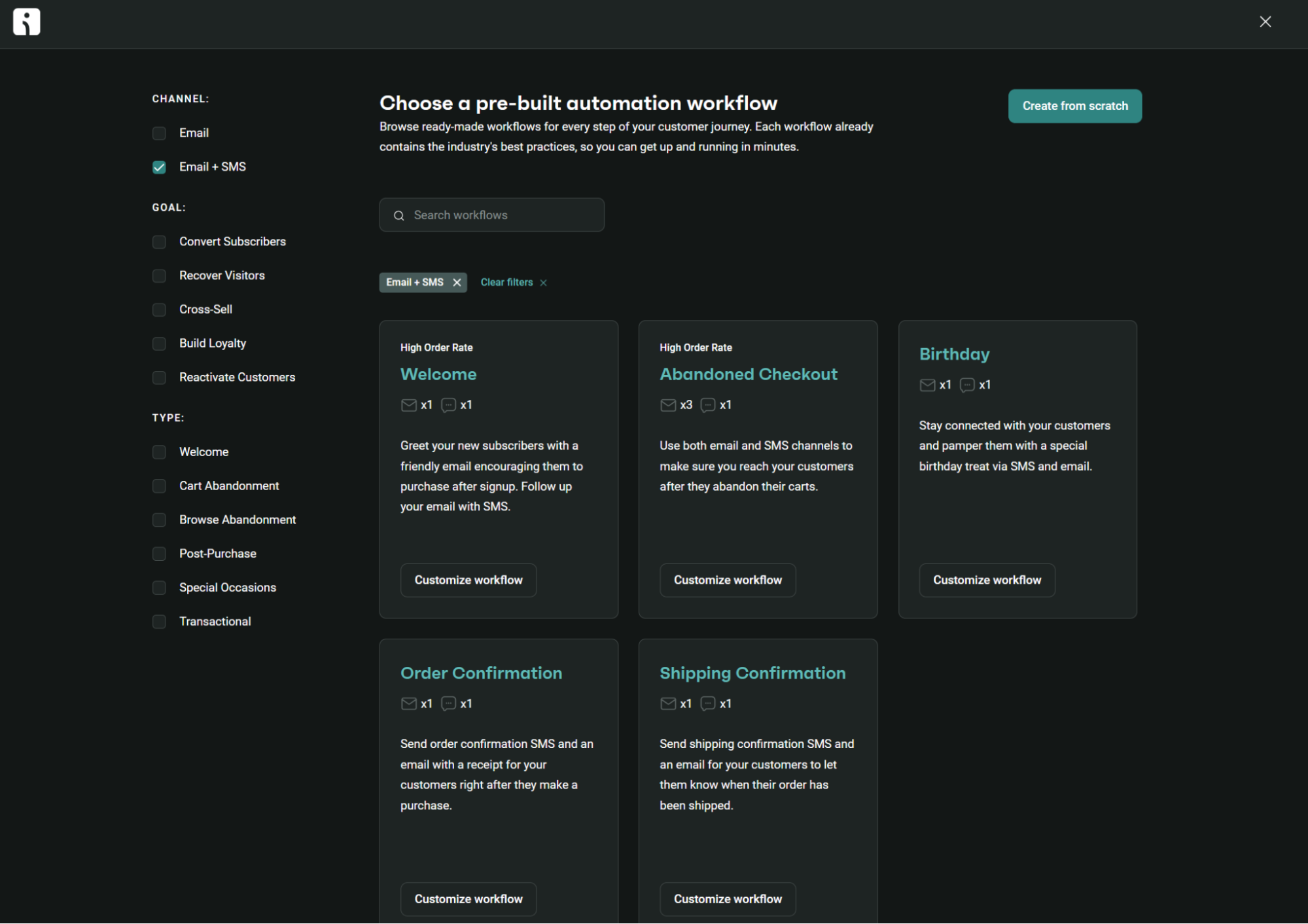Open the Order Confirmation workflow title
The height and width of the screenshot is (924, 1308).
pyautogui.click(x=481, y=673)
